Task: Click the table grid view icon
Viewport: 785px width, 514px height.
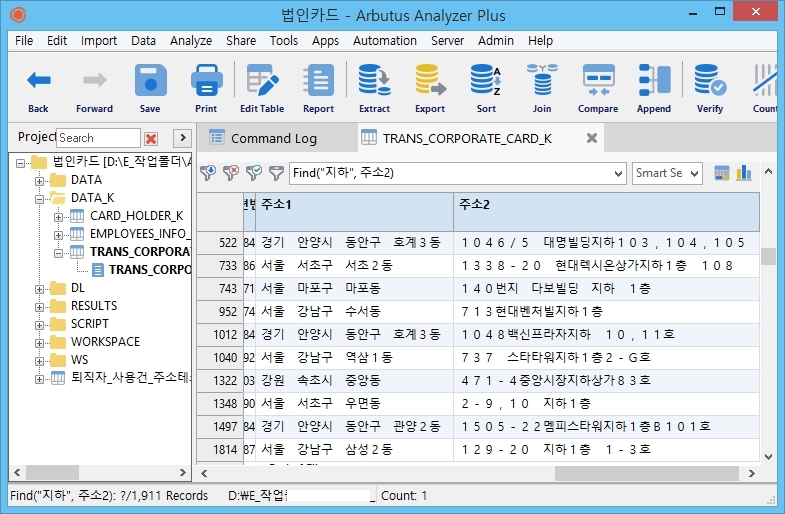Action: 721,173
